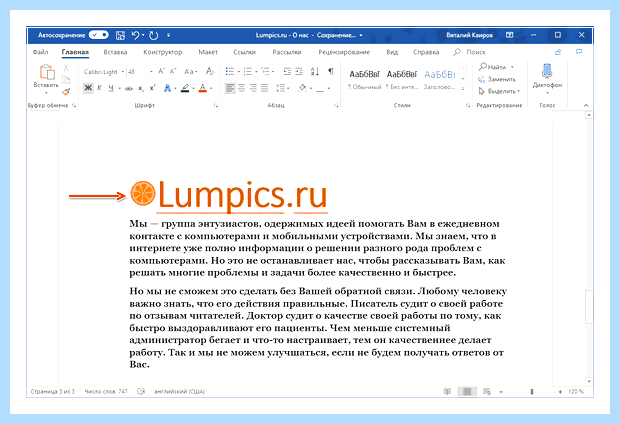Screen dimensions: 620x424
Task: Click Заменить replace button
Action: pos(497,79)
